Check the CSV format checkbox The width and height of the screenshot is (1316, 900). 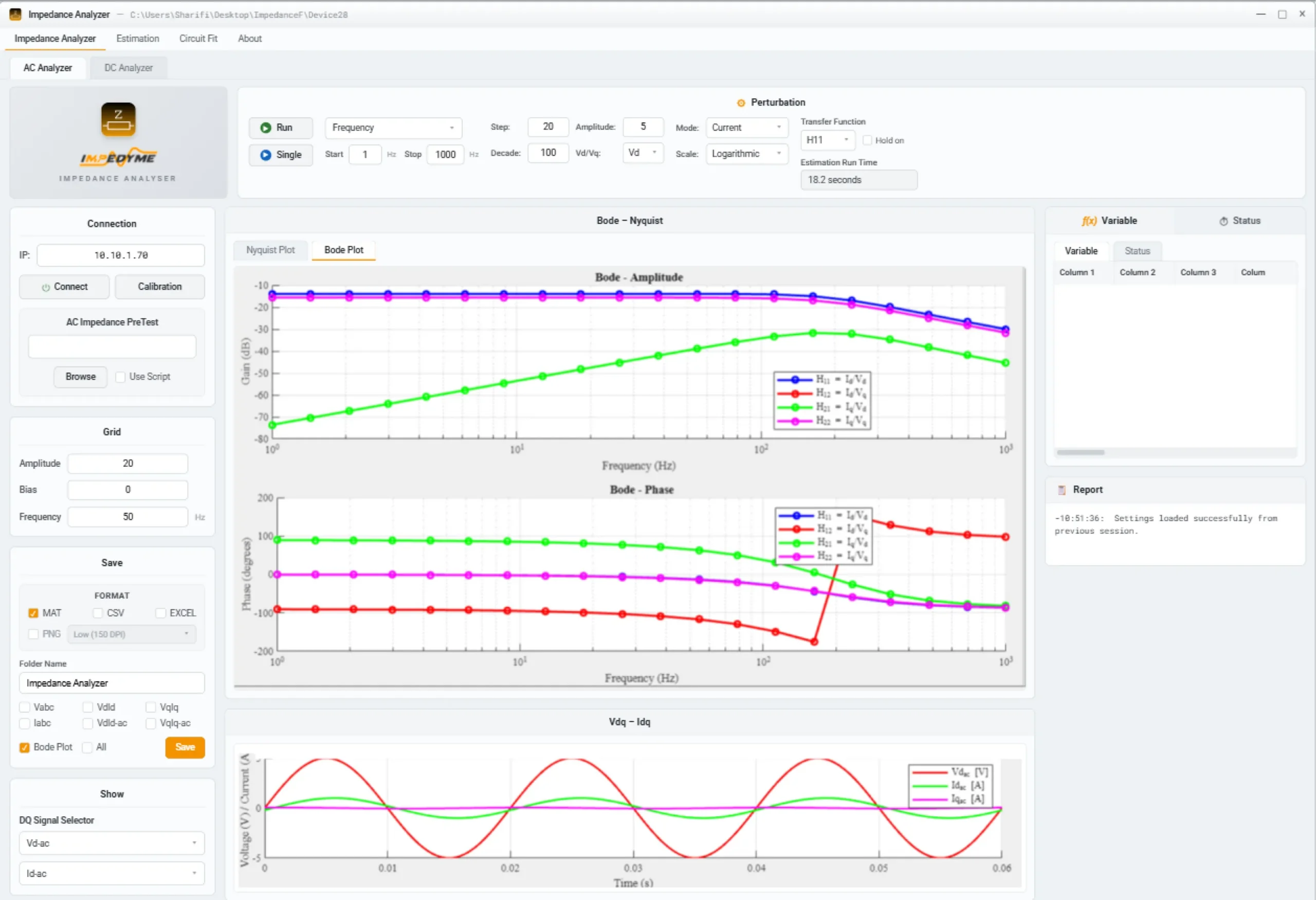97,614
